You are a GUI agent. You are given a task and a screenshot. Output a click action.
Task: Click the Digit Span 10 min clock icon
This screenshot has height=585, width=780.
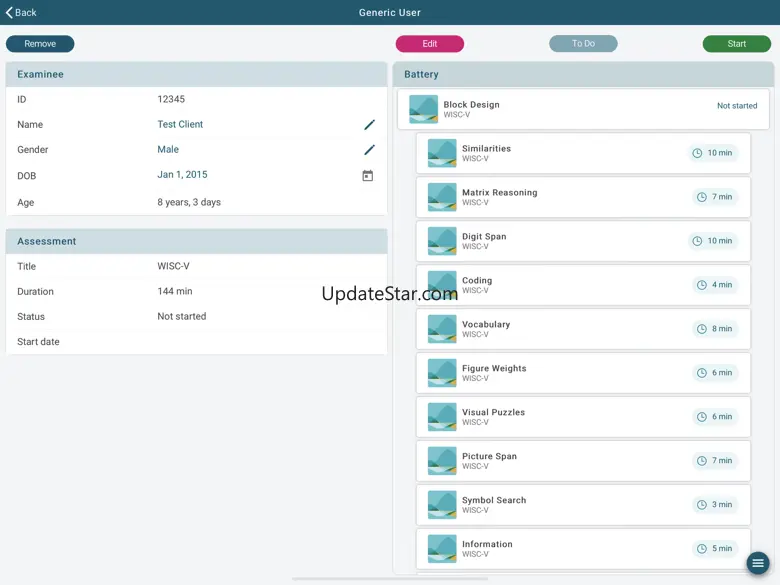(x=697, y=241)
